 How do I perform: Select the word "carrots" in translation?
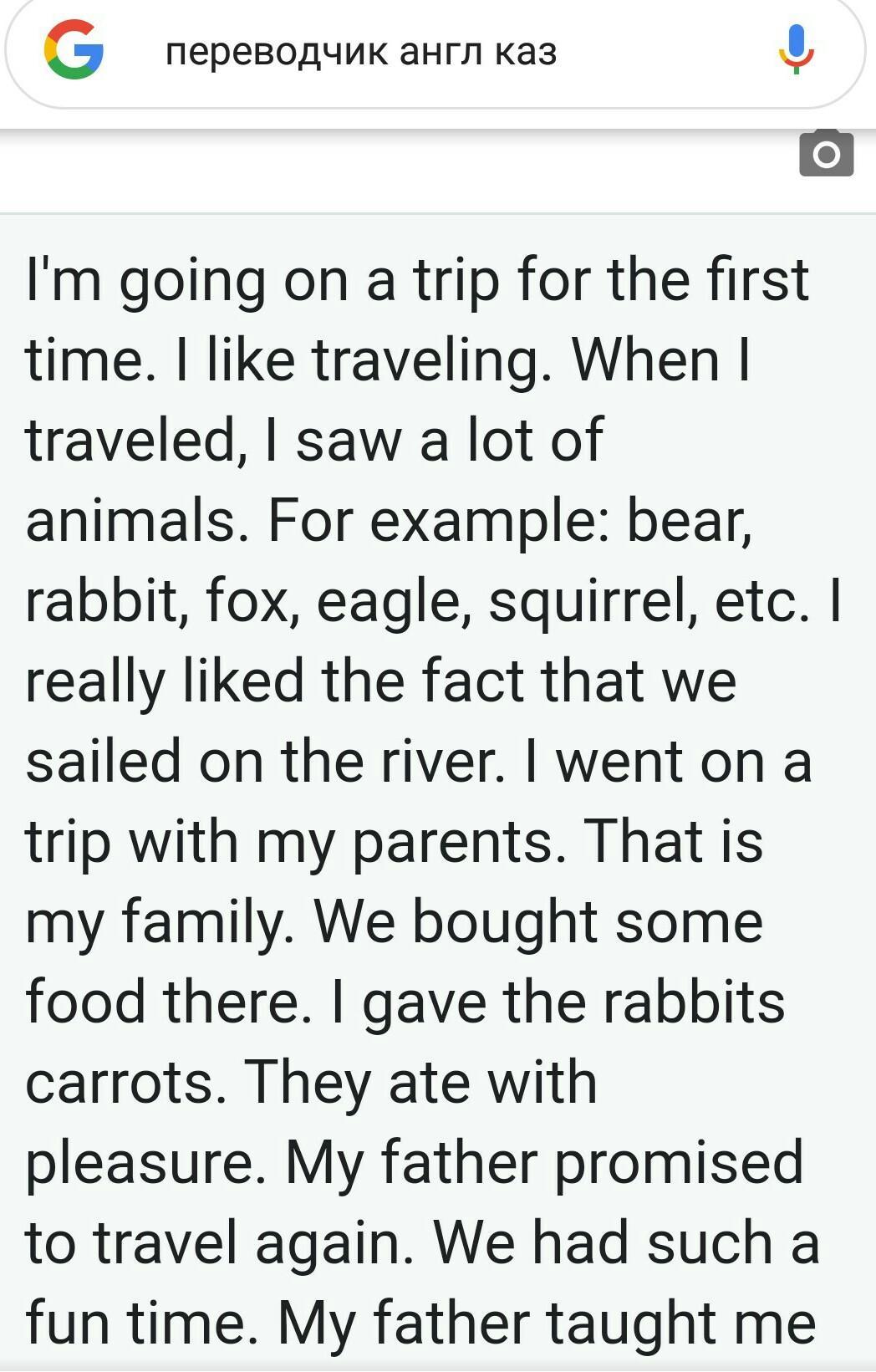pyautogui.click(x=121, y=1082)
